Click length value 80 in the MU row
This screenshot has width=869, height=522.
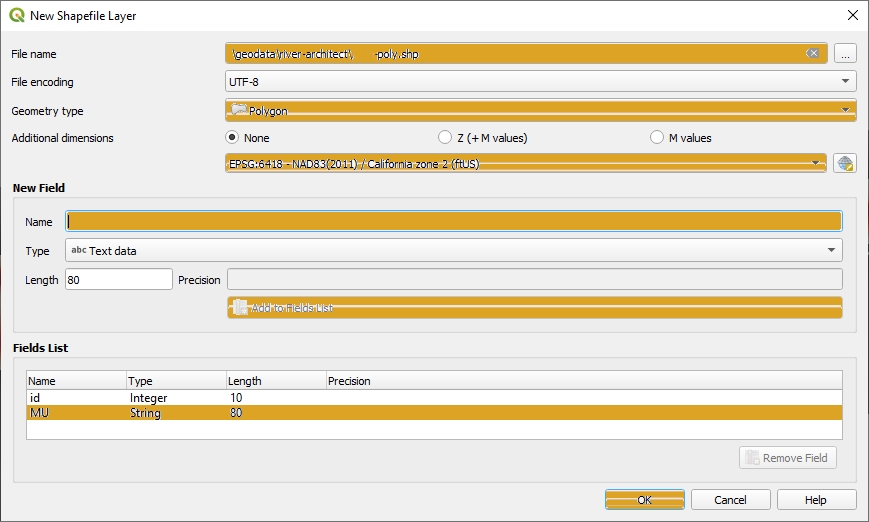click(x=236, y=412)
